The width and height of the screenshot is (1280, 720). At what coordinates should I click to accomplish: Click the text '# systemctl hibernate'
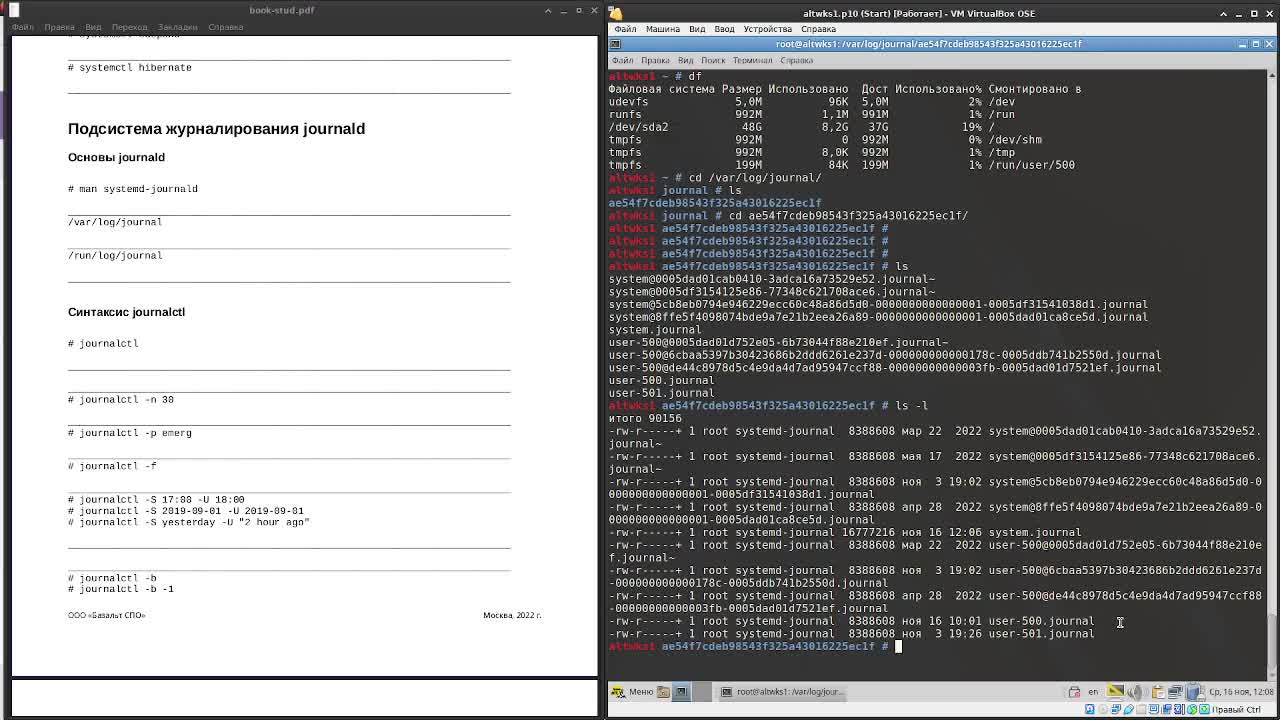pos(130,68)
